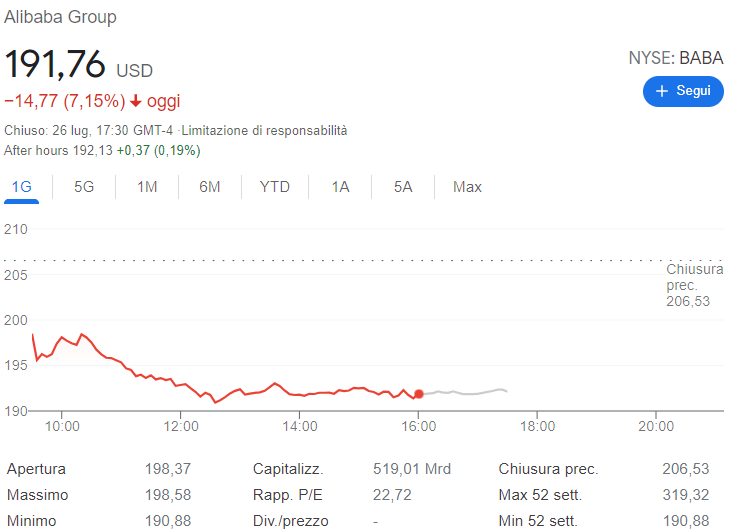The height and width of the screenshot is (532, 741).
Task: Click the plus icon in Segui button
Action: [661, 91]
